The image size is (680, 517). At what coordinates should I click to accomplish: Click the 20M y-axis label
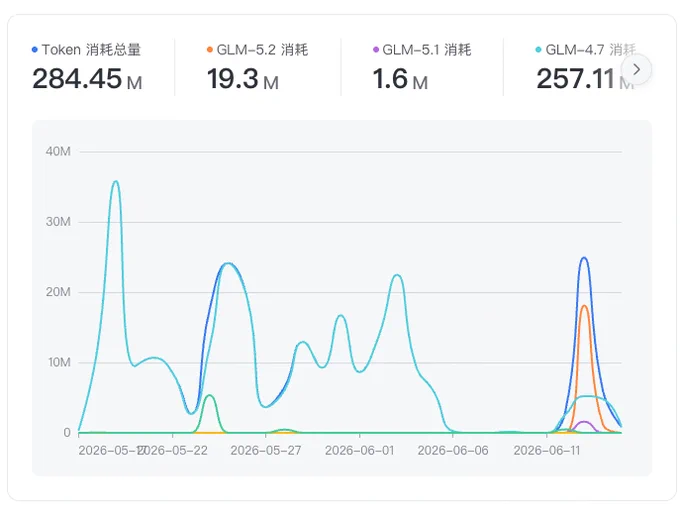click(x=58, y=292)
